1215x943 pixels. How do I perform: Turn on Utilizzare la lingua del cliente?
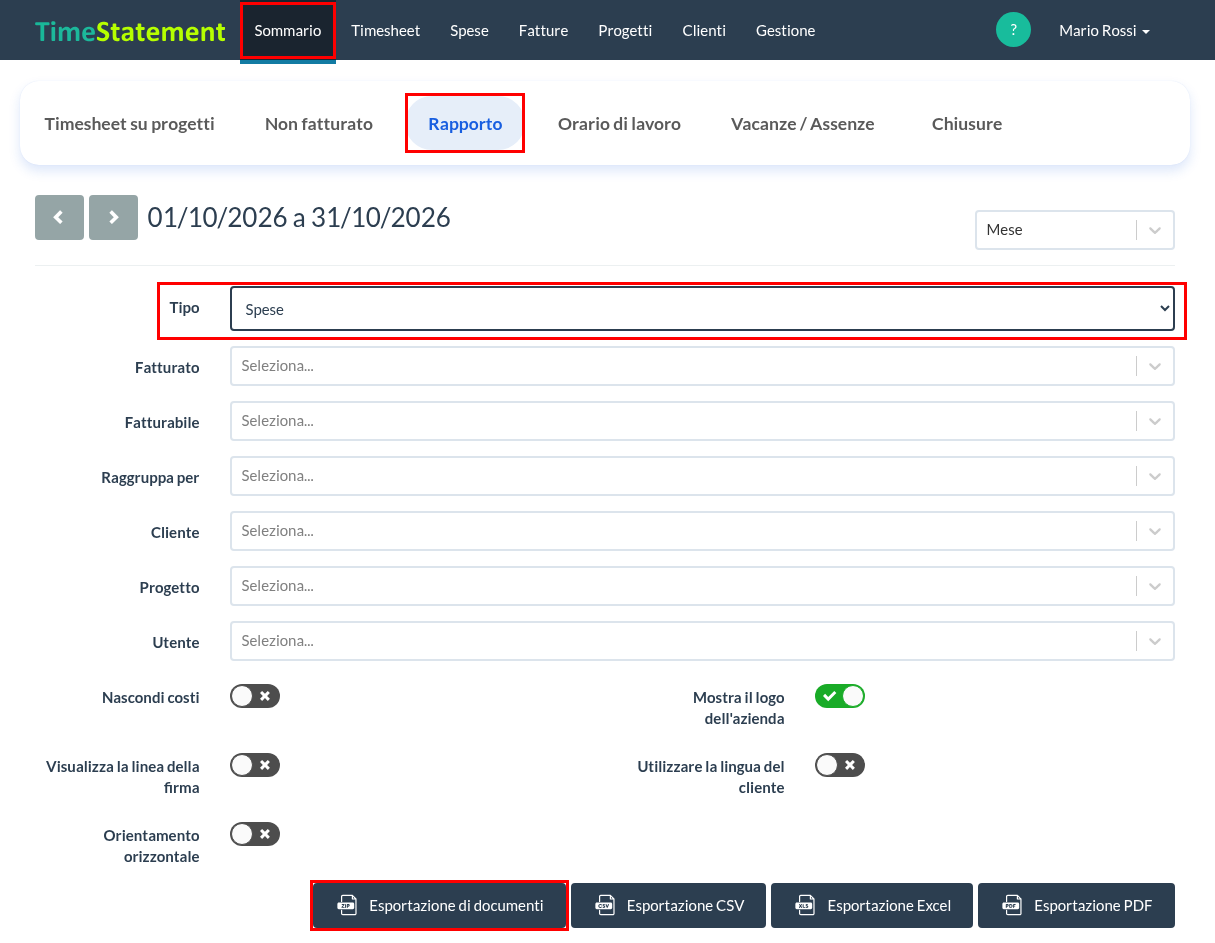[x=840, y=765]
